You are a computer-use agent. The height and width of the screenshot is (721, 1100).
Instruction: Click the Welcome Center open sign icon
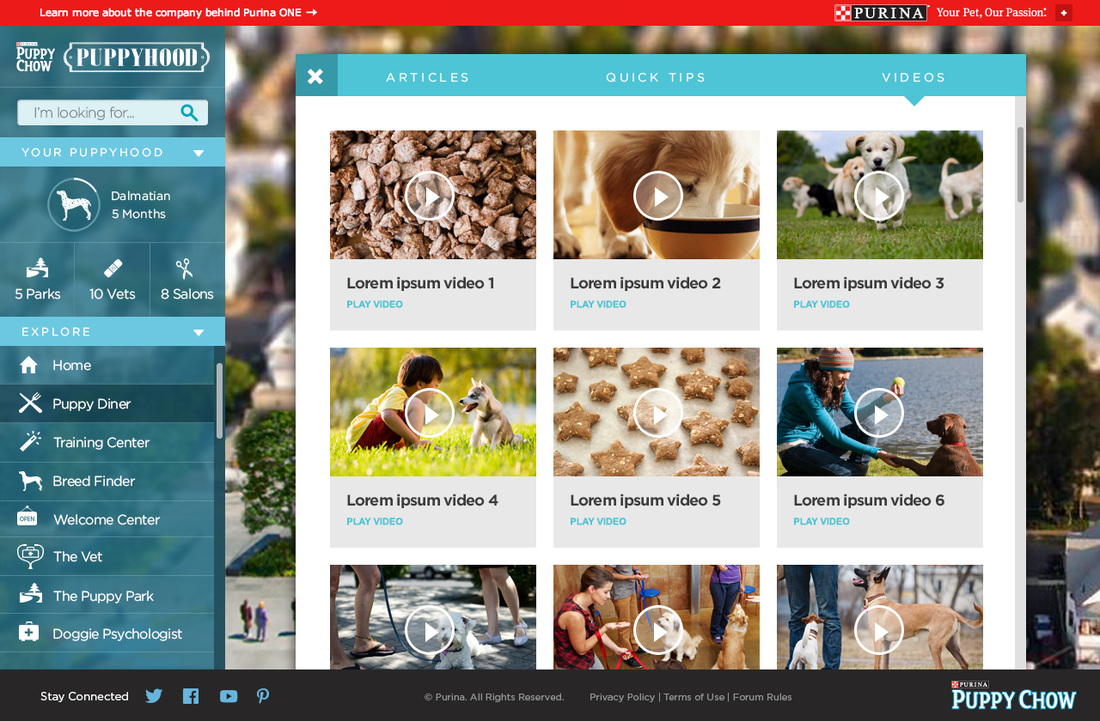[x=27, y=517]
